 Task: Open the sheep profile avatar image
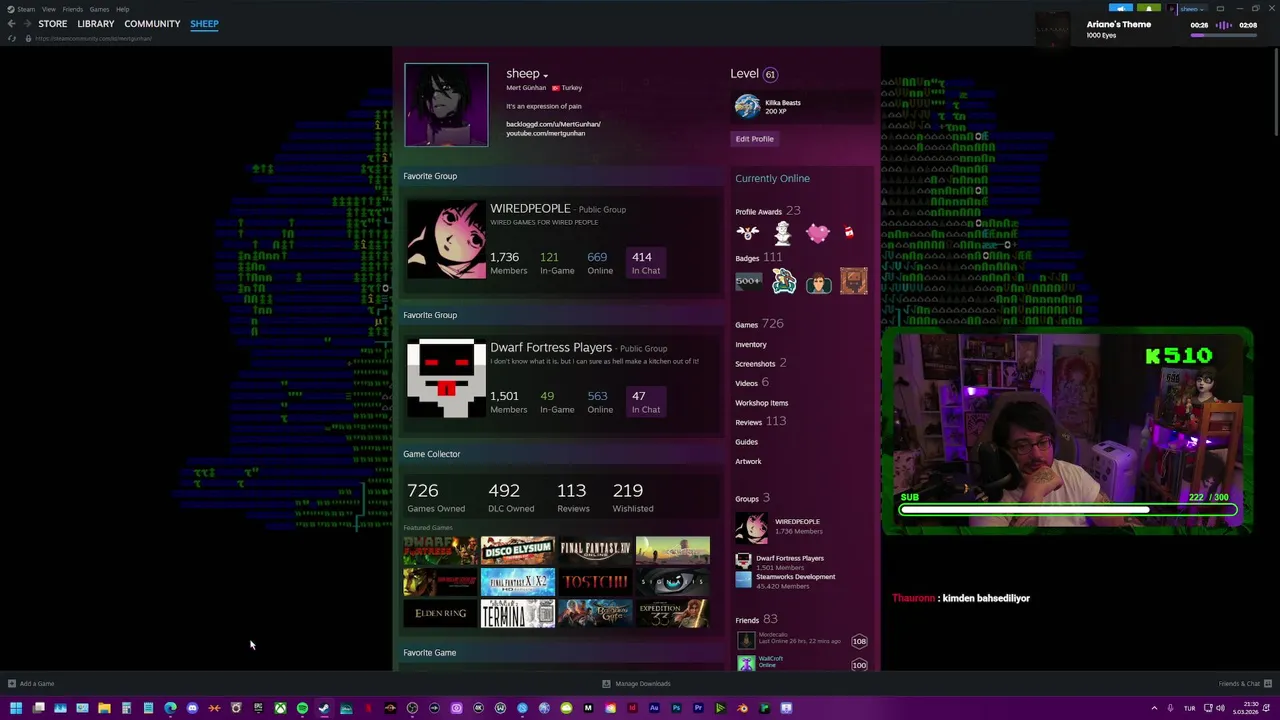coord(446,105)
